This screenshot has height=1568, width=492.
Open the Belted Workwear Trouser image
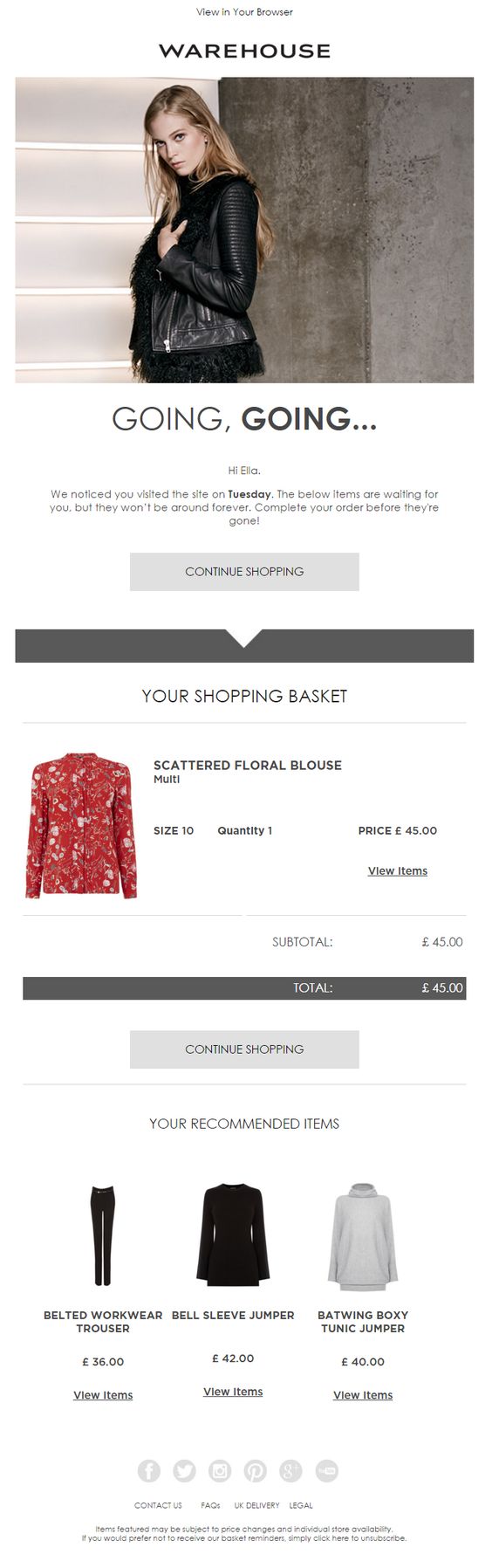tap(103, 1234)
